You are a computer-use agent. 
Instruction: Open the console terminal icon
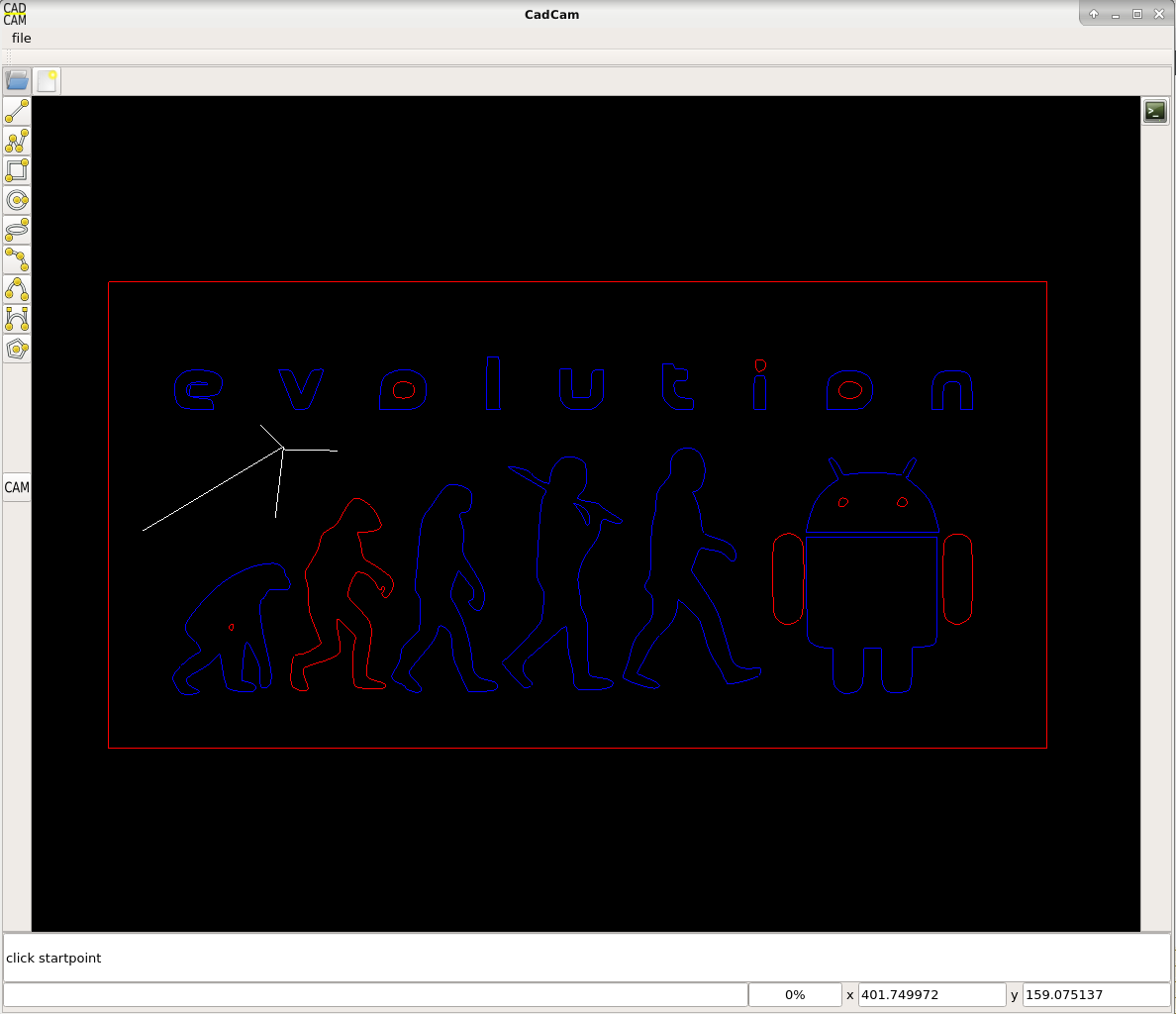coord(1155,111)
